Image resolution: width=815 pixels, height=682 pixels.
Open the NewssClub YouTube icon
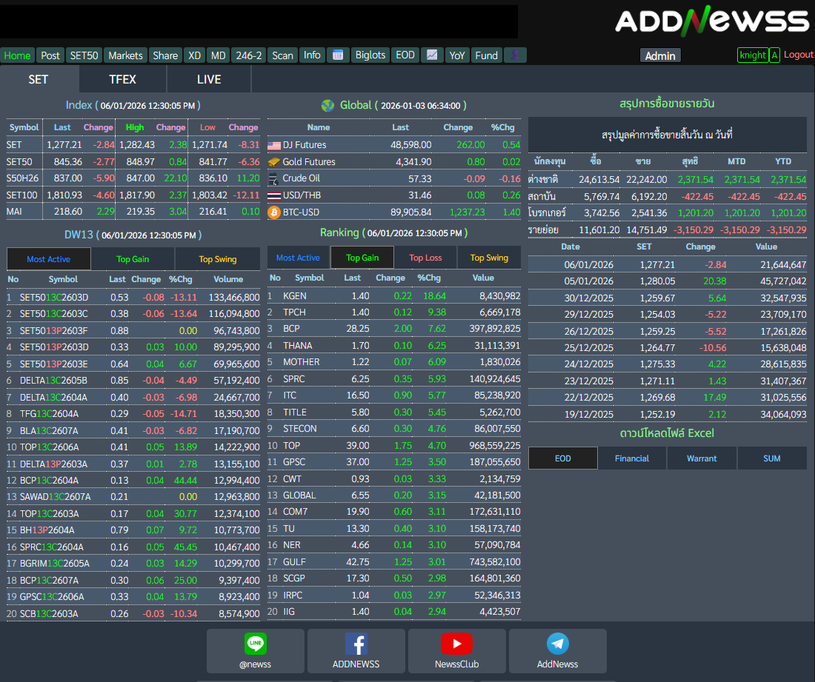(x=456, y=645)
